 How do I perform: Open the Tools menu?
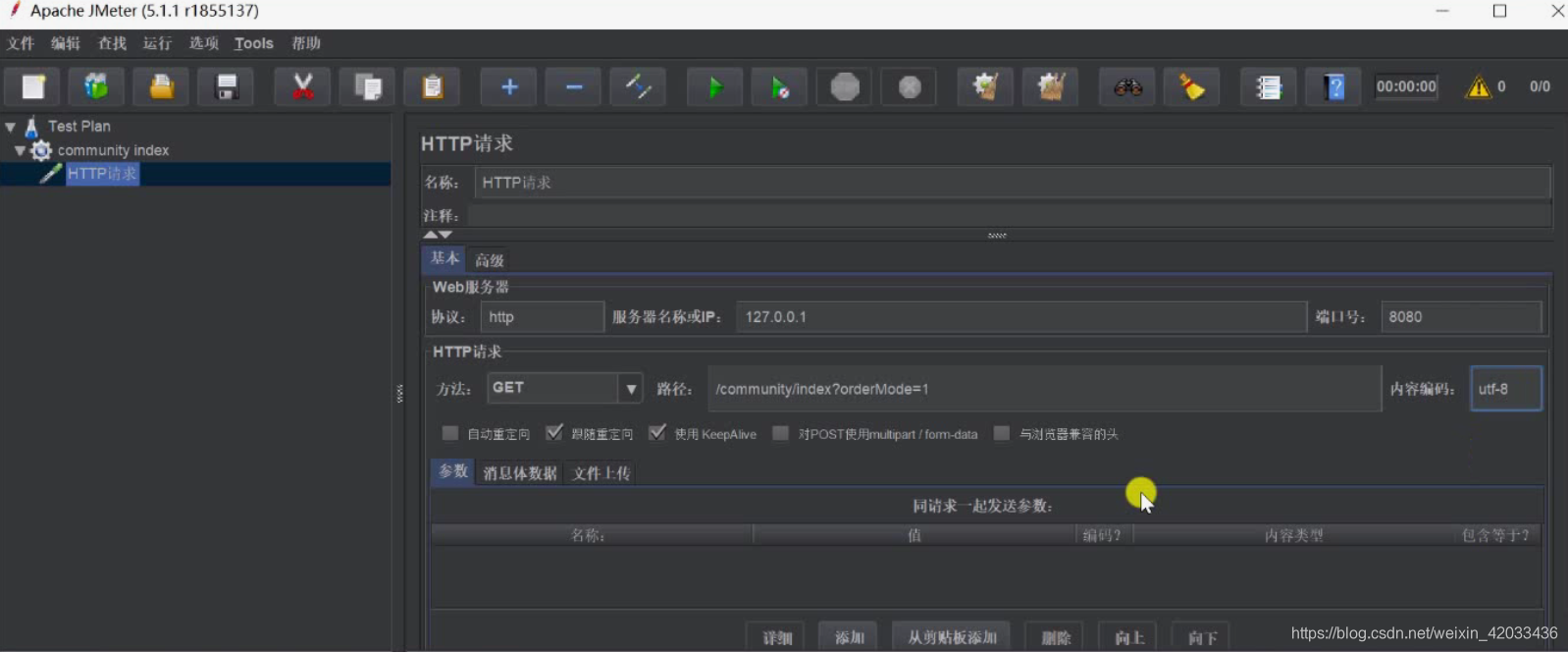254,43
